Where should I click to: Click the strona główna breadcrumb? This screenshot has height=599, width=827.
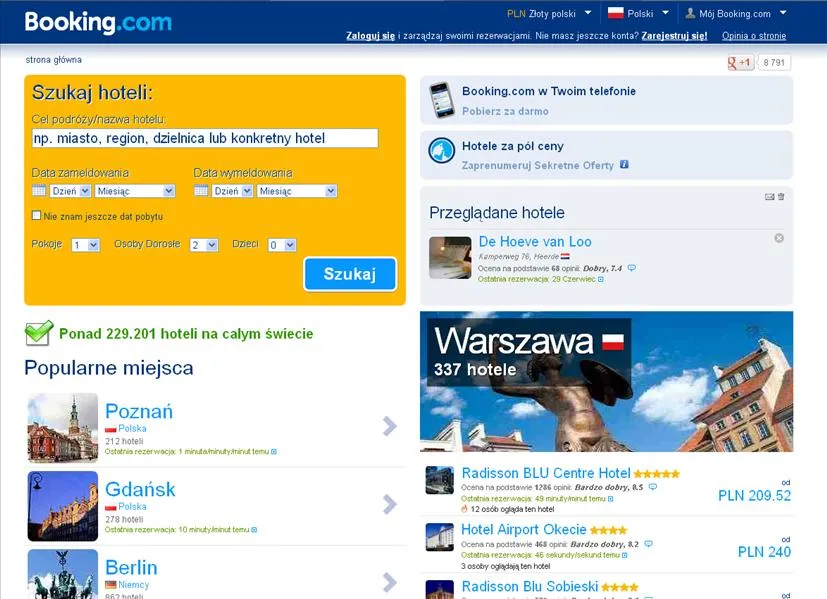click(x=53, y=60)
